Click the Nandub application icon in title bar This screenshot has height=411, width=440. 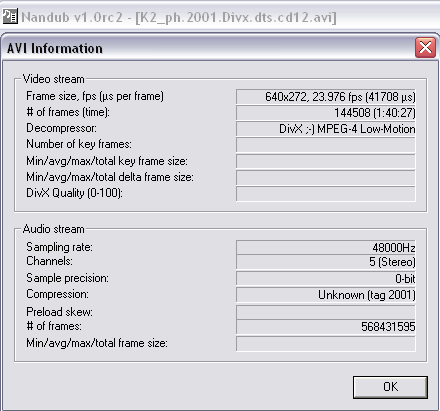[10, 16]
